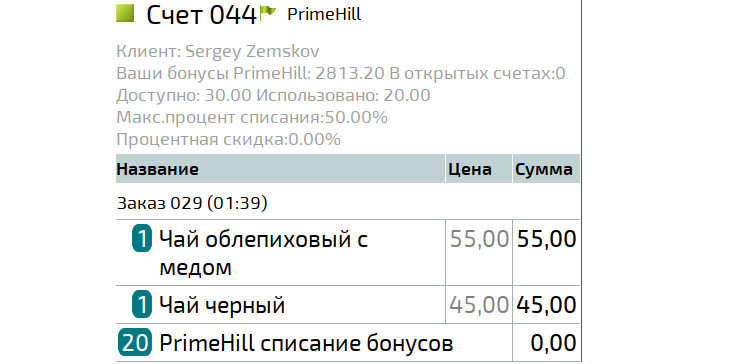Select the Чай облепиховый с медом row
Viewport: 739px width, 364px height.
[348, 253]
